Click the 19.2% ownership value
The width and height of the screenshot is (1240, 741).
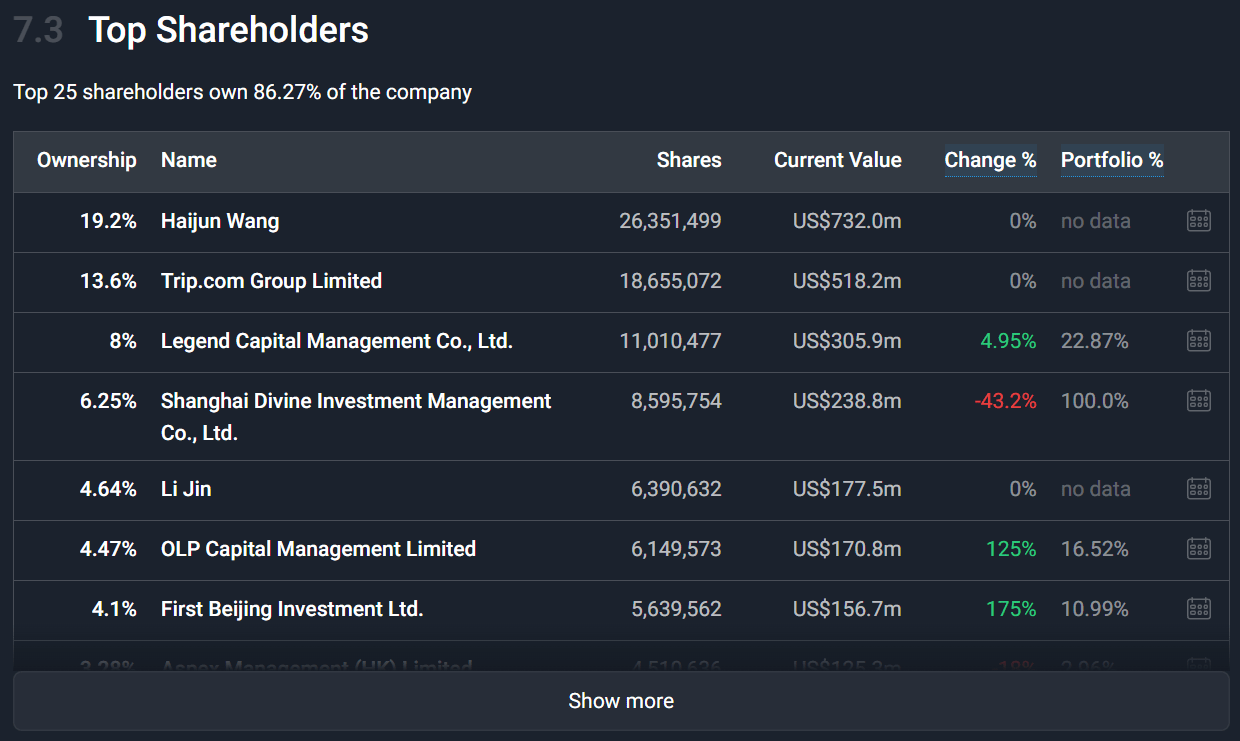click(108, 221)
